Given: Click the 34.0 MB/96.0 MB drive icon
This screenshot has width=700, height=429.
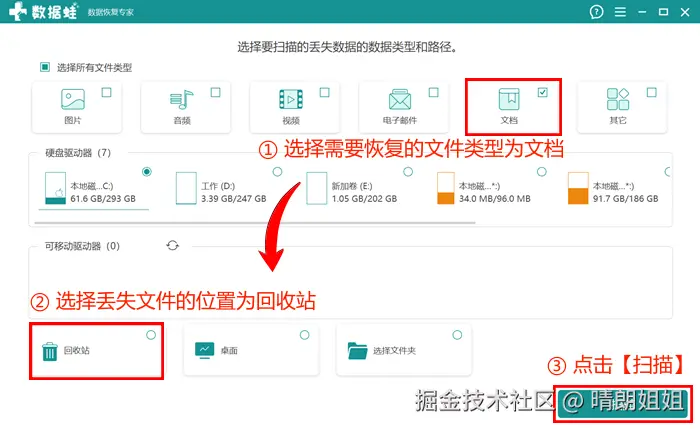Looking at the screenshot, I should coord(446,188).
